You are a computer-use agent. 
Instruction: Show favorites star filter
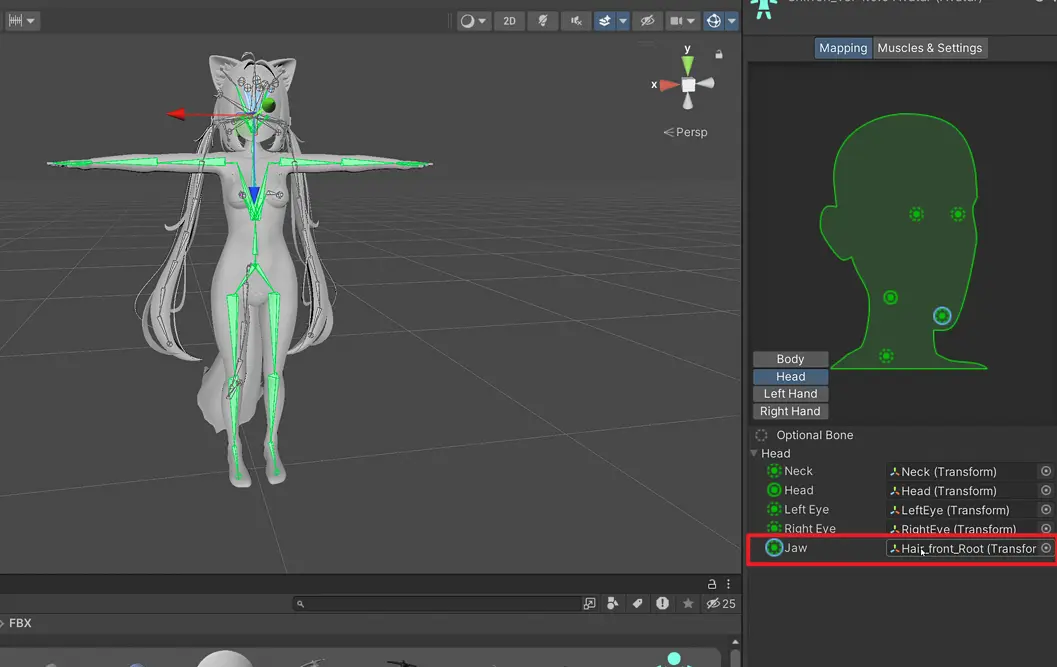tap(688, 604)
